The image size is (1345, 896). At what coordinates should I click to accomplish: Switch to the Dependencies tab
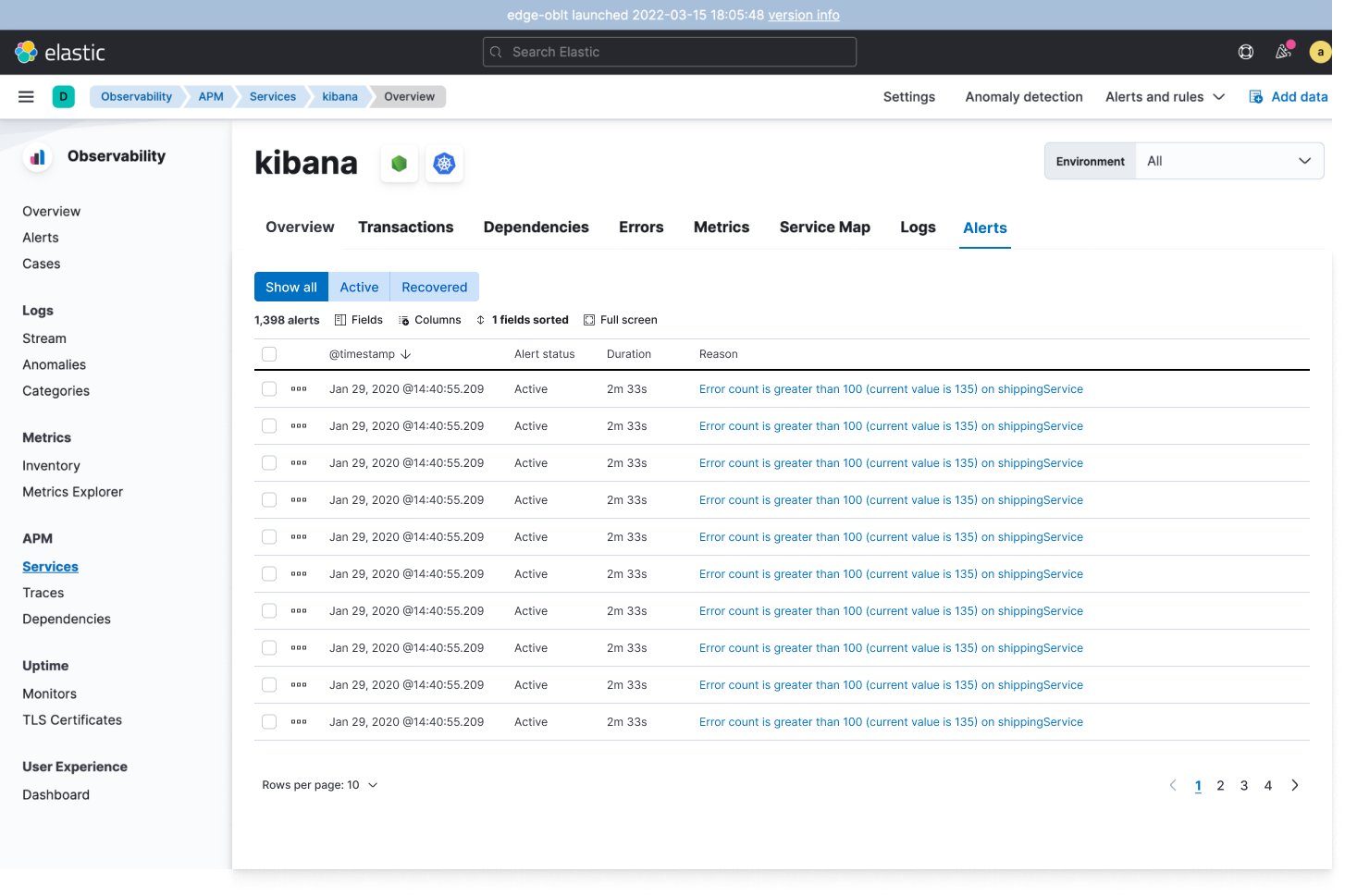pyautogui.click(x=537, y=227)
